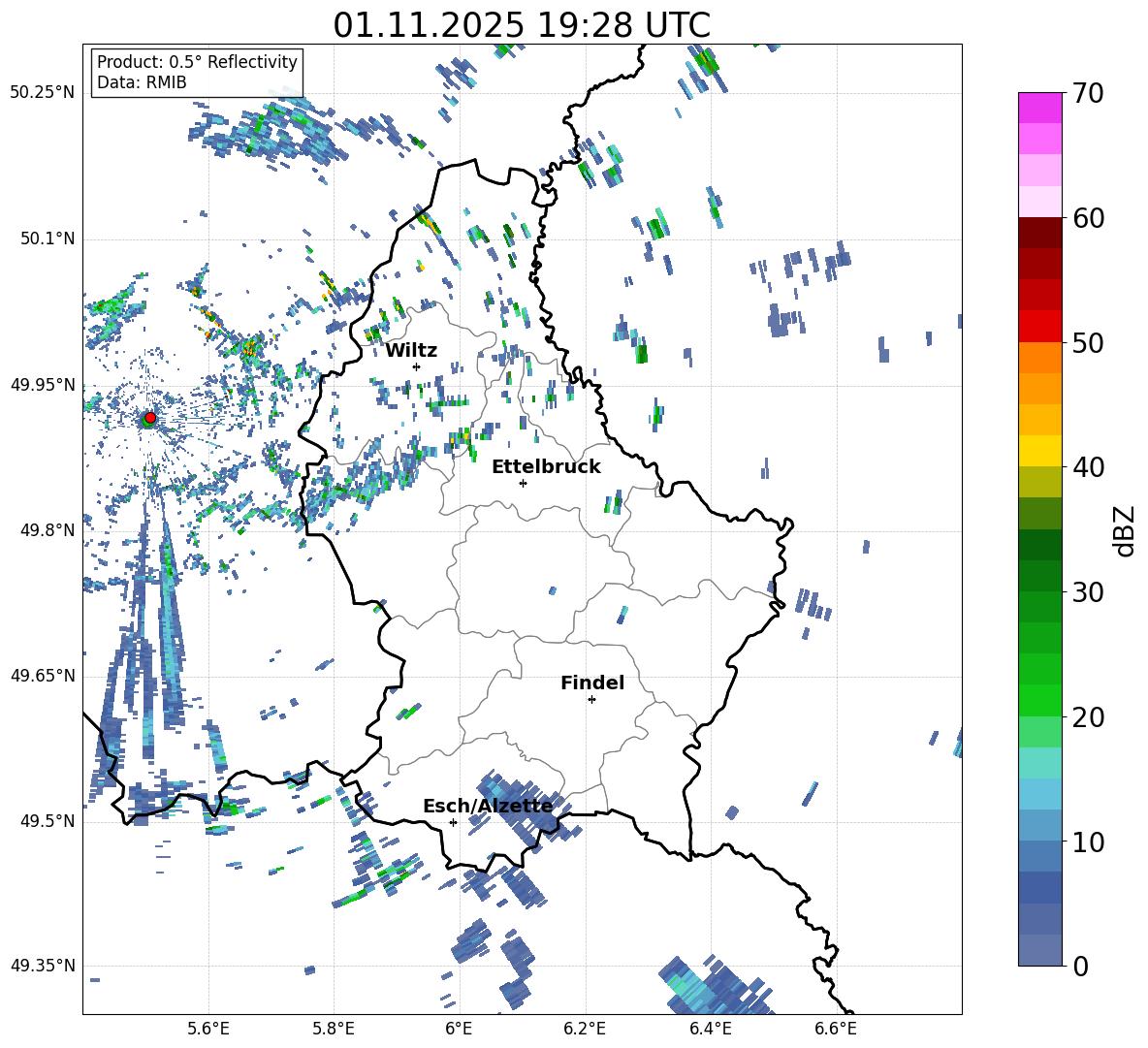This screenshot has height=1048, width=1148.
Task: Click the bright red colorbar segment
Action: (1039, 327)
